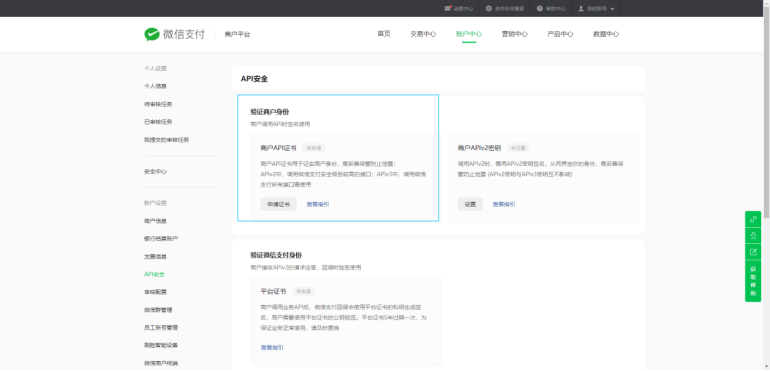The width and height of the screenshot is (770, 371).
Task: Click the 个人设置 sidebar group label
Action: coord(155,68)
